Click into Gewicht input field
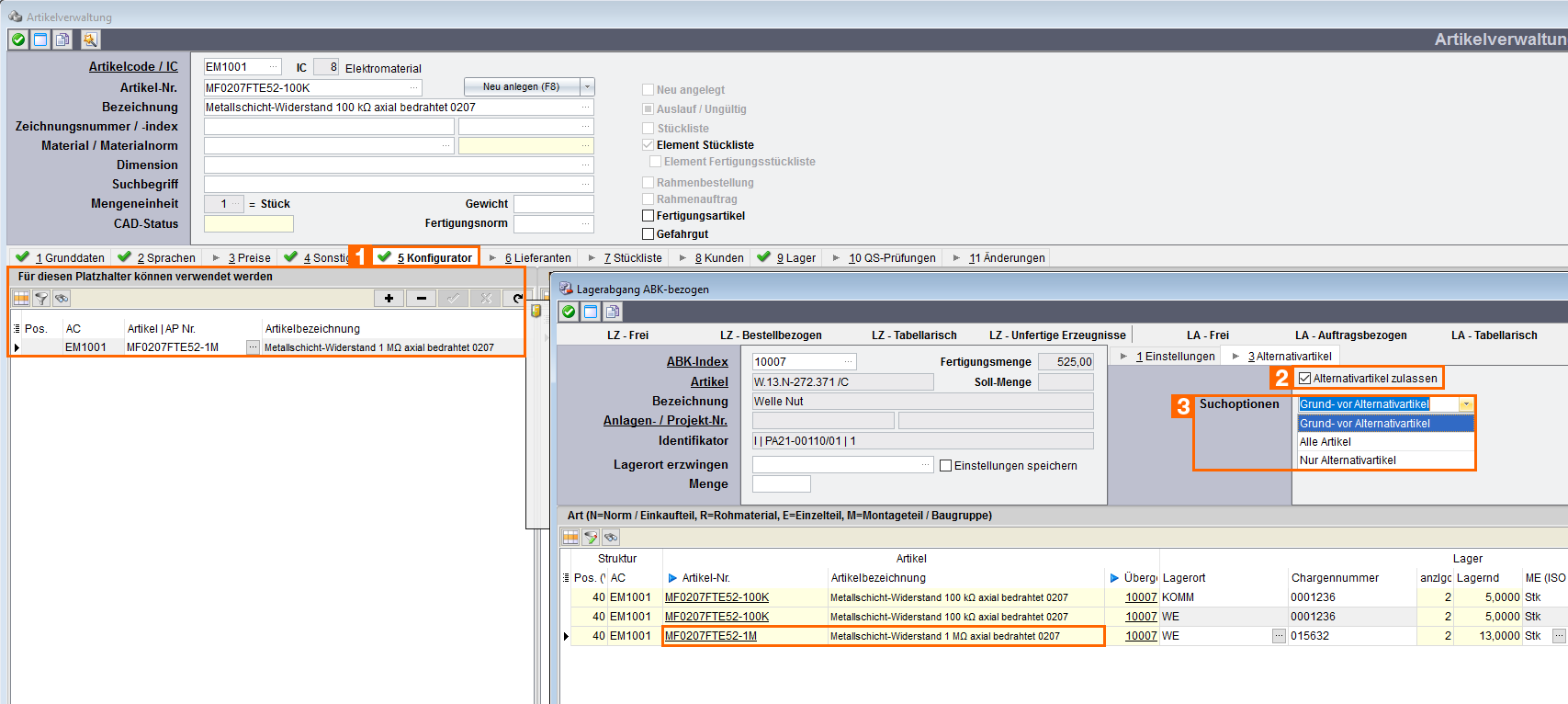1568x704 pixels. coord(553,204)
